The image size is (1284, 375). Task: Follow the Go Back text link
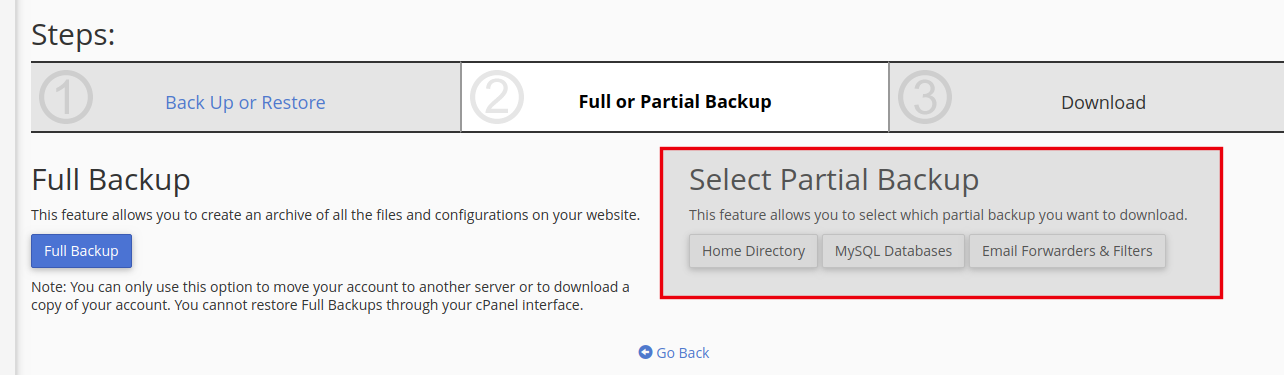click(683, 353)
